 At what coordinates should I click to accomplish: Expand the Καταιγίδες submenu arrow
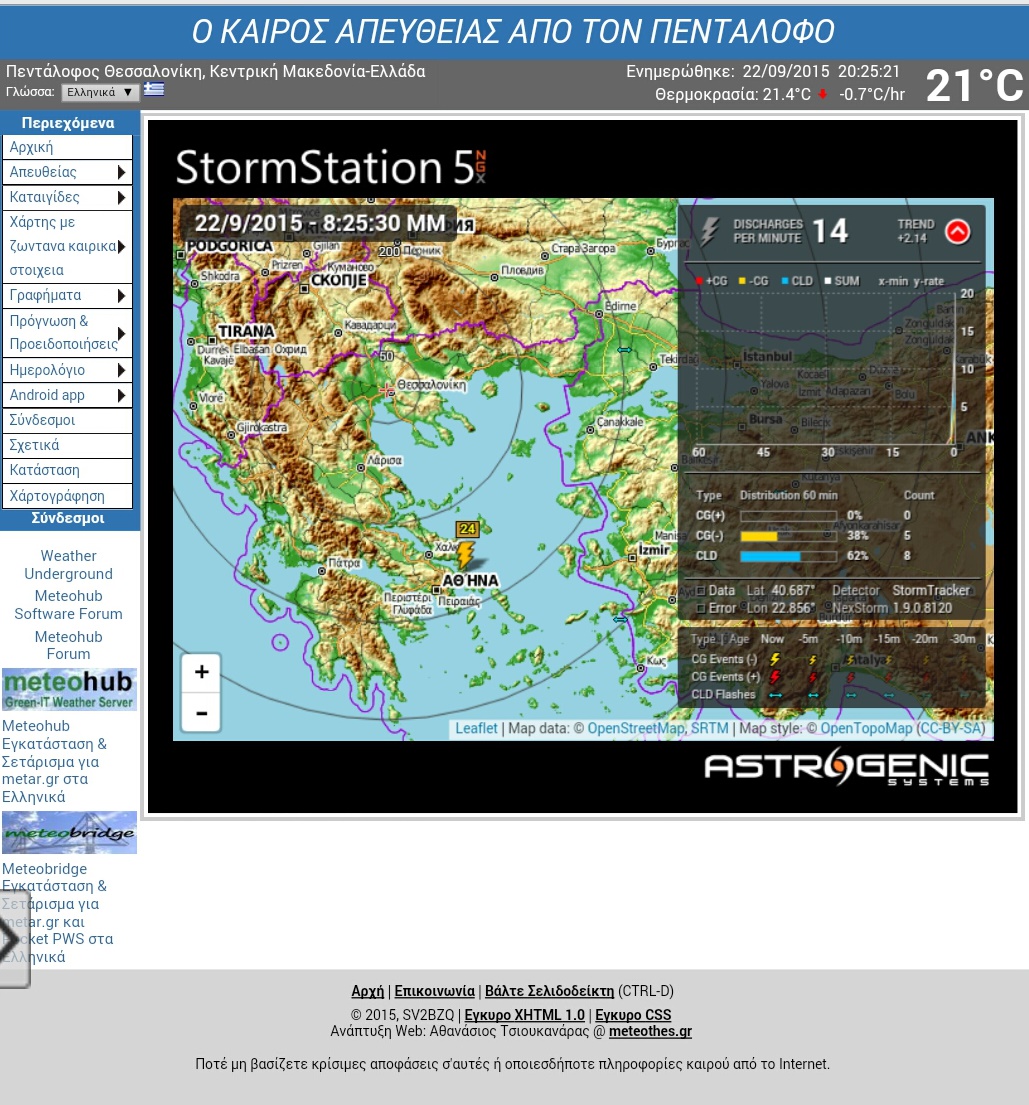(121, 197)
